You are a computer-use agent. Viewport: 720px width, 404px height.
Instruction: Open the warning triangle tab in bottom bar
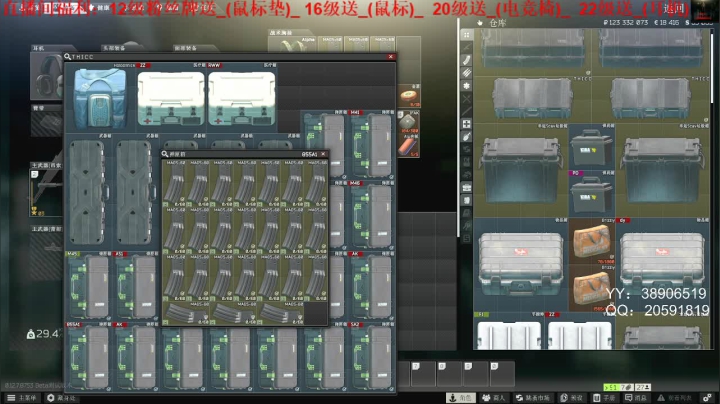(674, 398)
